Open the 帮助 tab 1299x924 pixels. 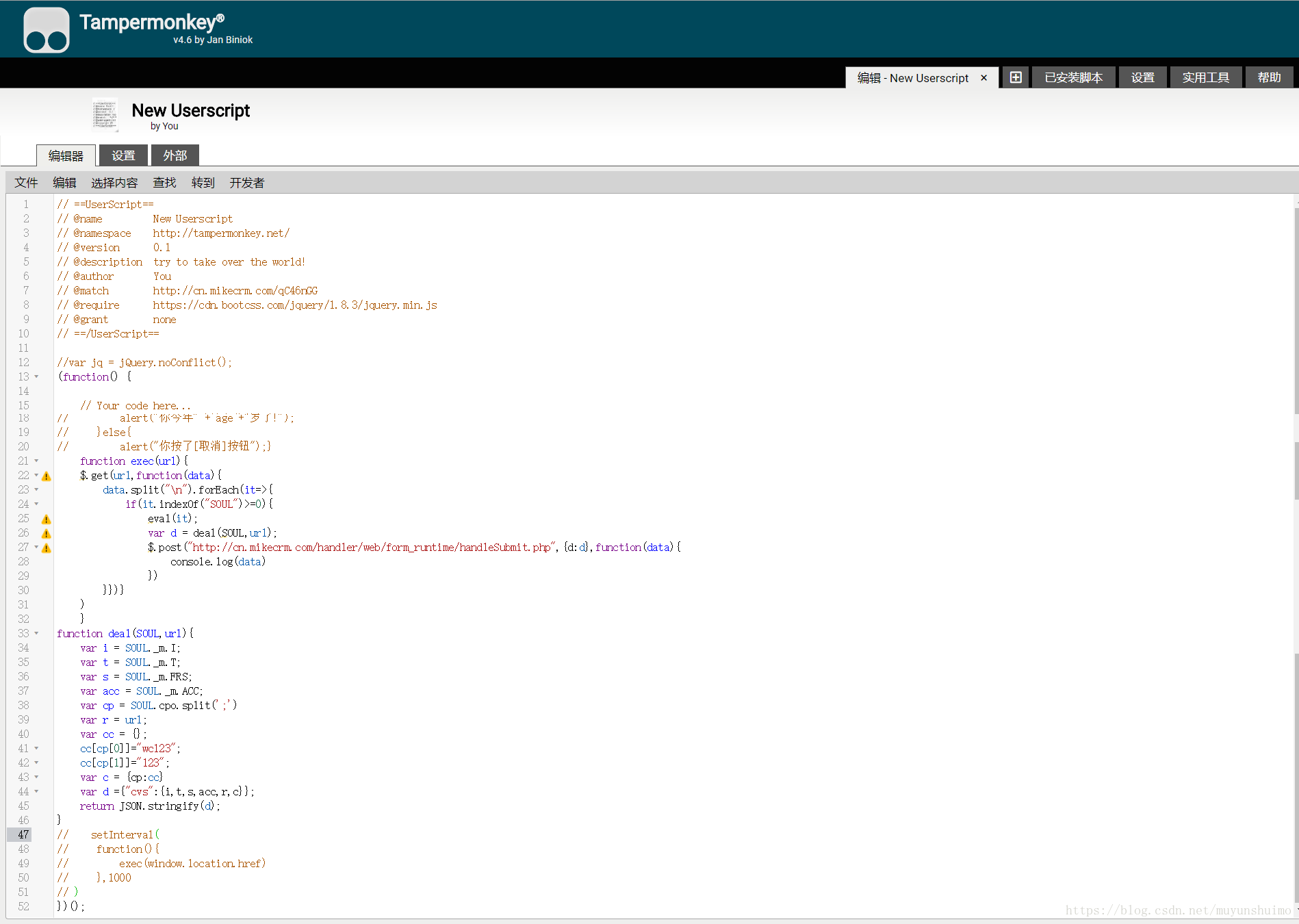(1269, 77)
